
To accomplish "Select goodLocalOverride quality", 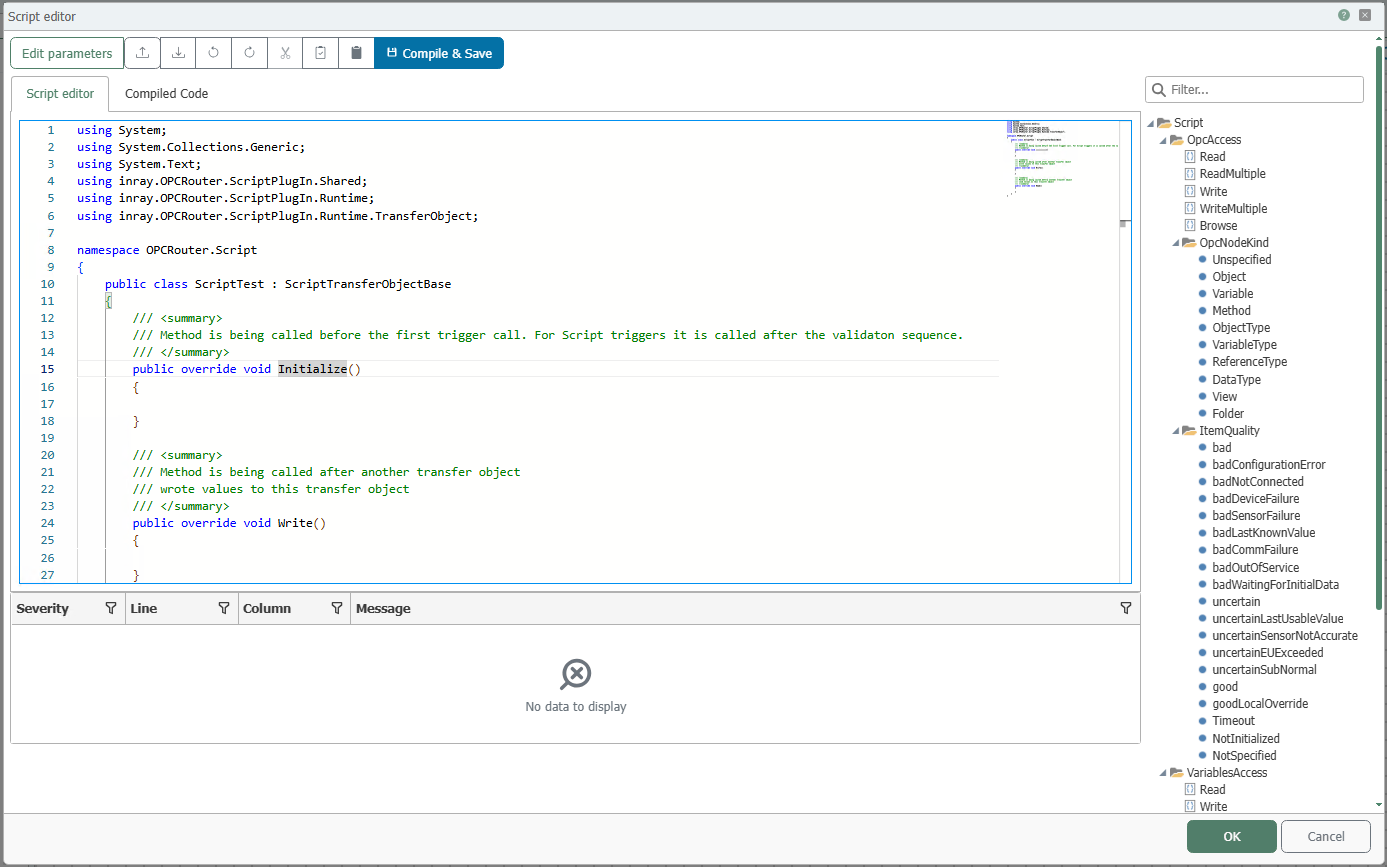I will (1260, 704).
